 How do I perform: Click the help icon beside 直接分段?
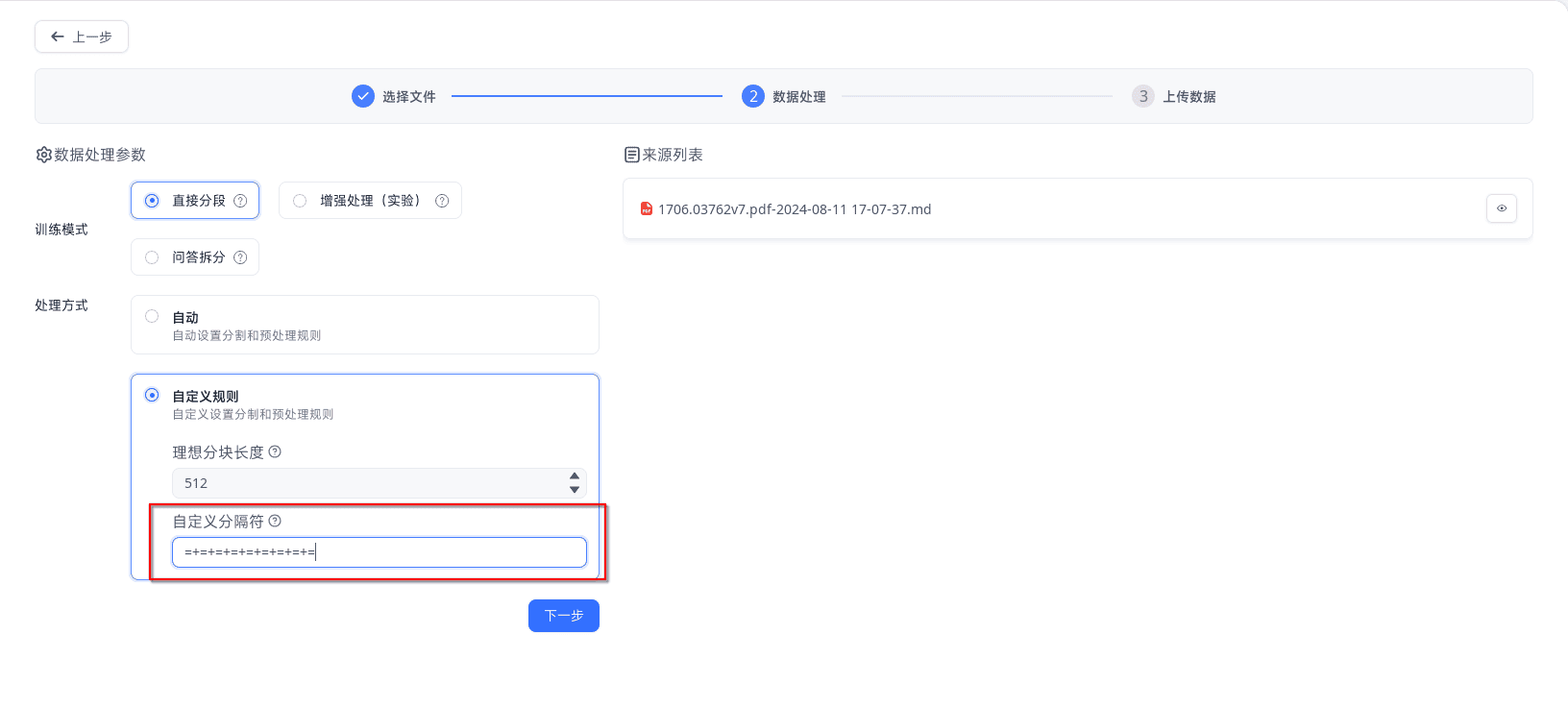point(240,201)
